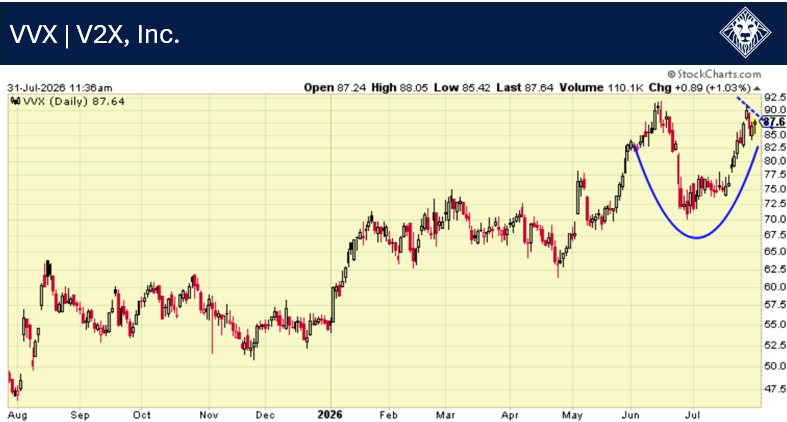This screenshot has width=787, height=422.
Task: Click the 50.0 price level on the axis
Action: (x=775, y=366)
